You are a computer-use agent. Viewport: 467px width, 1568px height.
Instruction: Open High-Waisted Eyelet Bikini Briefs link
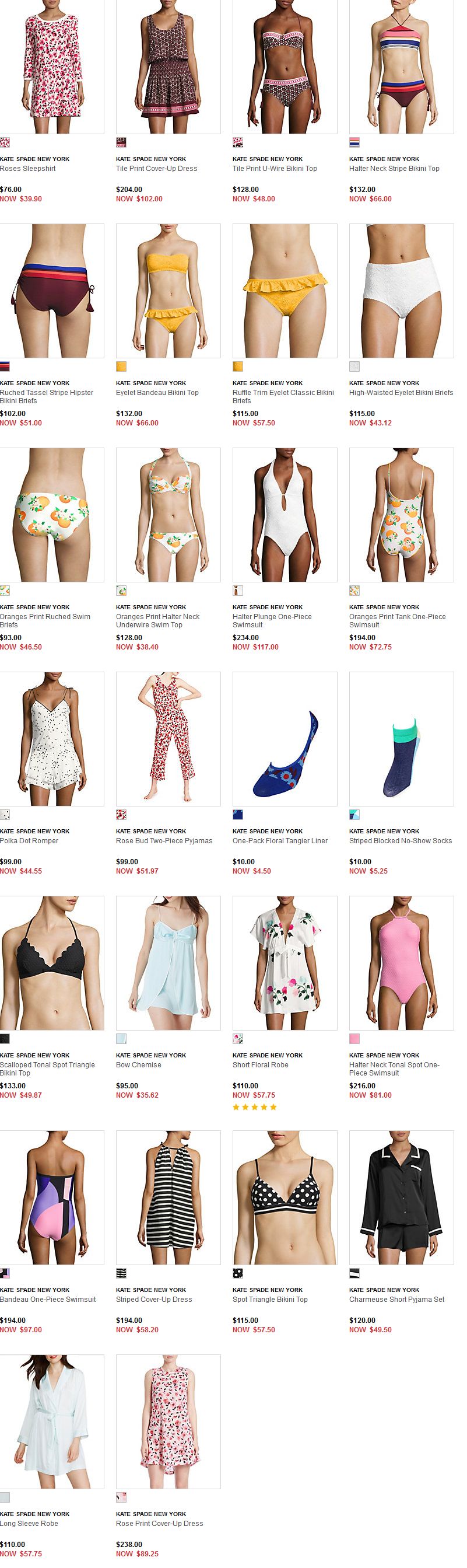(x=401, y=393)
